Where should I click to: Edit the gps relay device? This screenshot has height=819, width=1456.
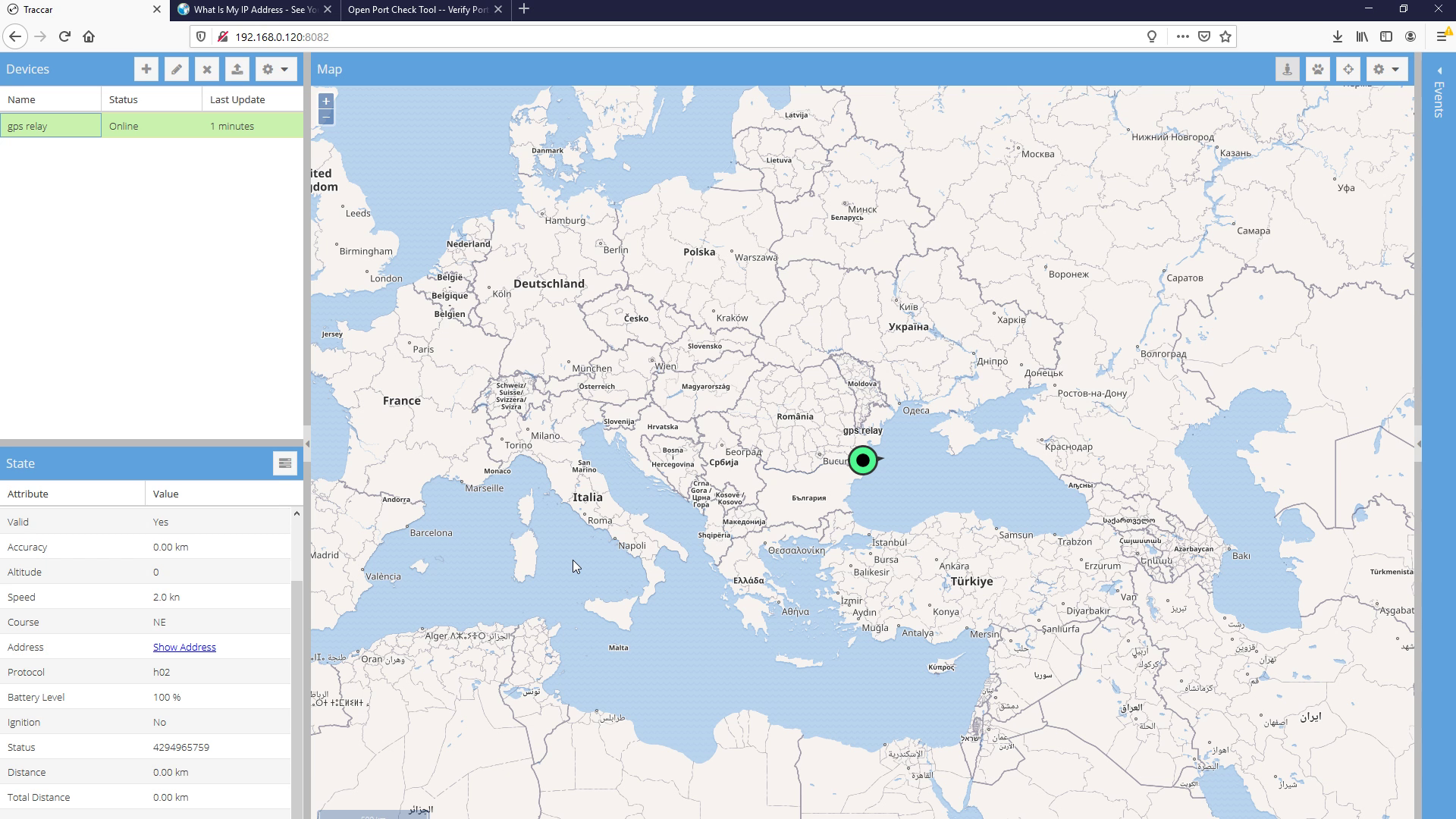(176, 69)
